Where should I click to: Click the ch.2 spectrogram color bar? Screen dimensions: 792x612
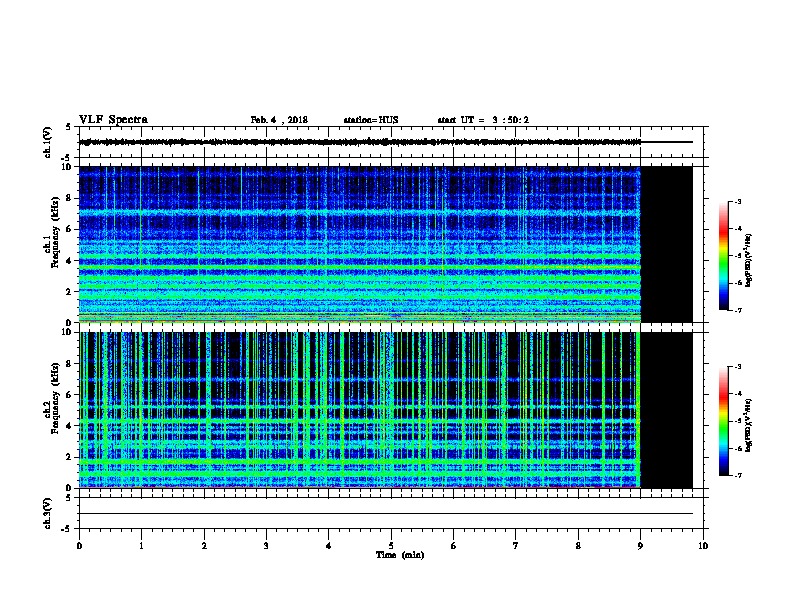(x=723, y=421)
